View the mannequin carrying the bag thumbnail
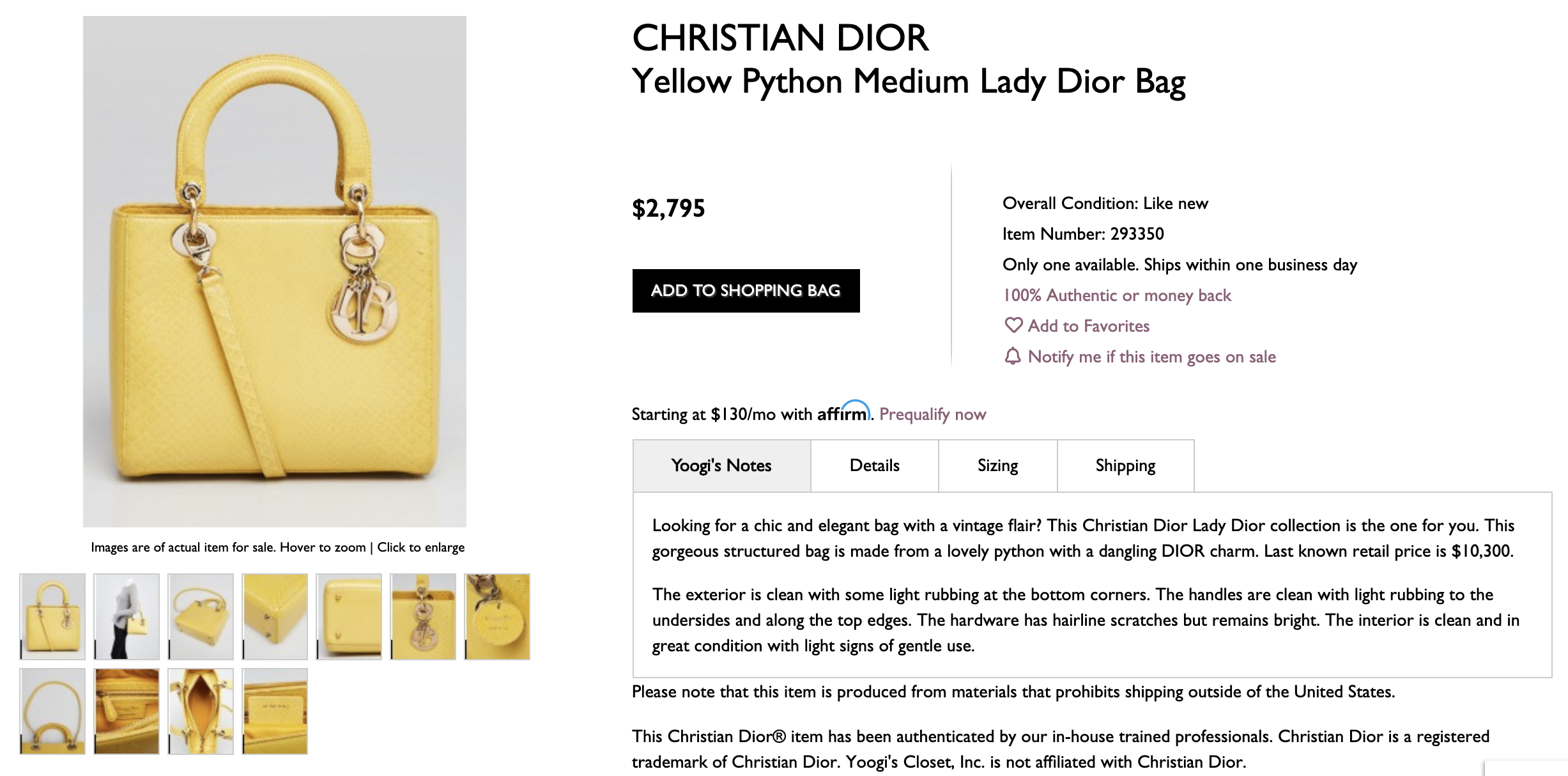Screen dimensions: 1568x776 tap(127, 616)
